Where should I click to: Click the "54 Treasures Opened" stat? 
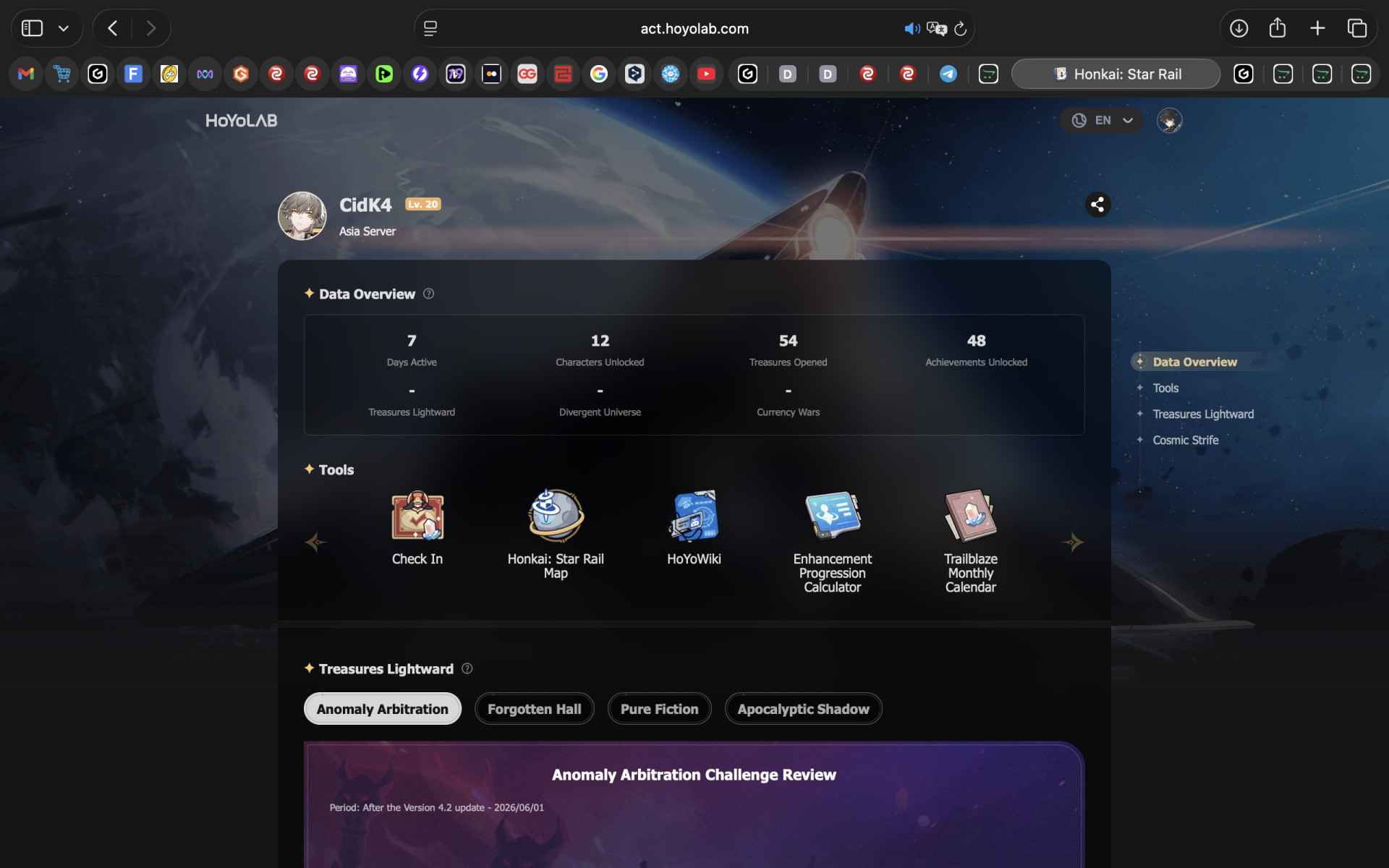pos(788,349)
